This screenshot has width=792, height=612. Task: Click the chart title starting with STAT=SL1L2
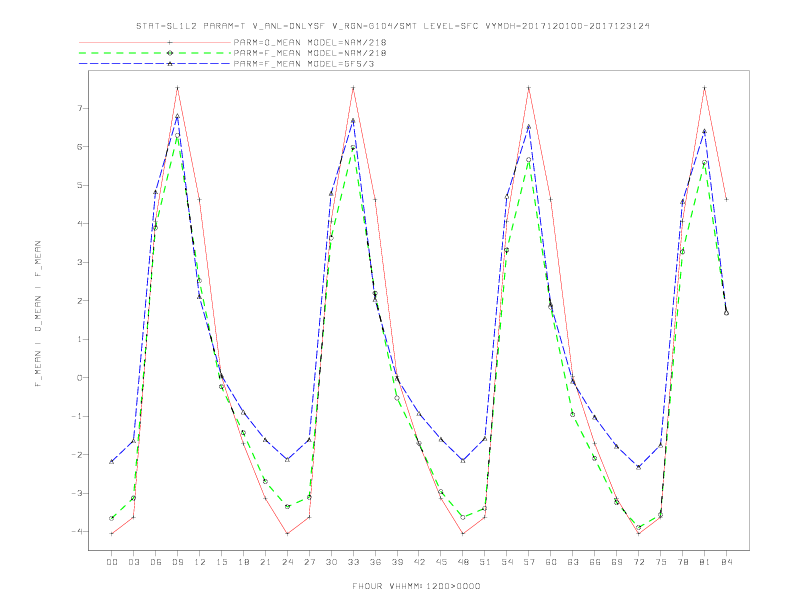point(392,26)
